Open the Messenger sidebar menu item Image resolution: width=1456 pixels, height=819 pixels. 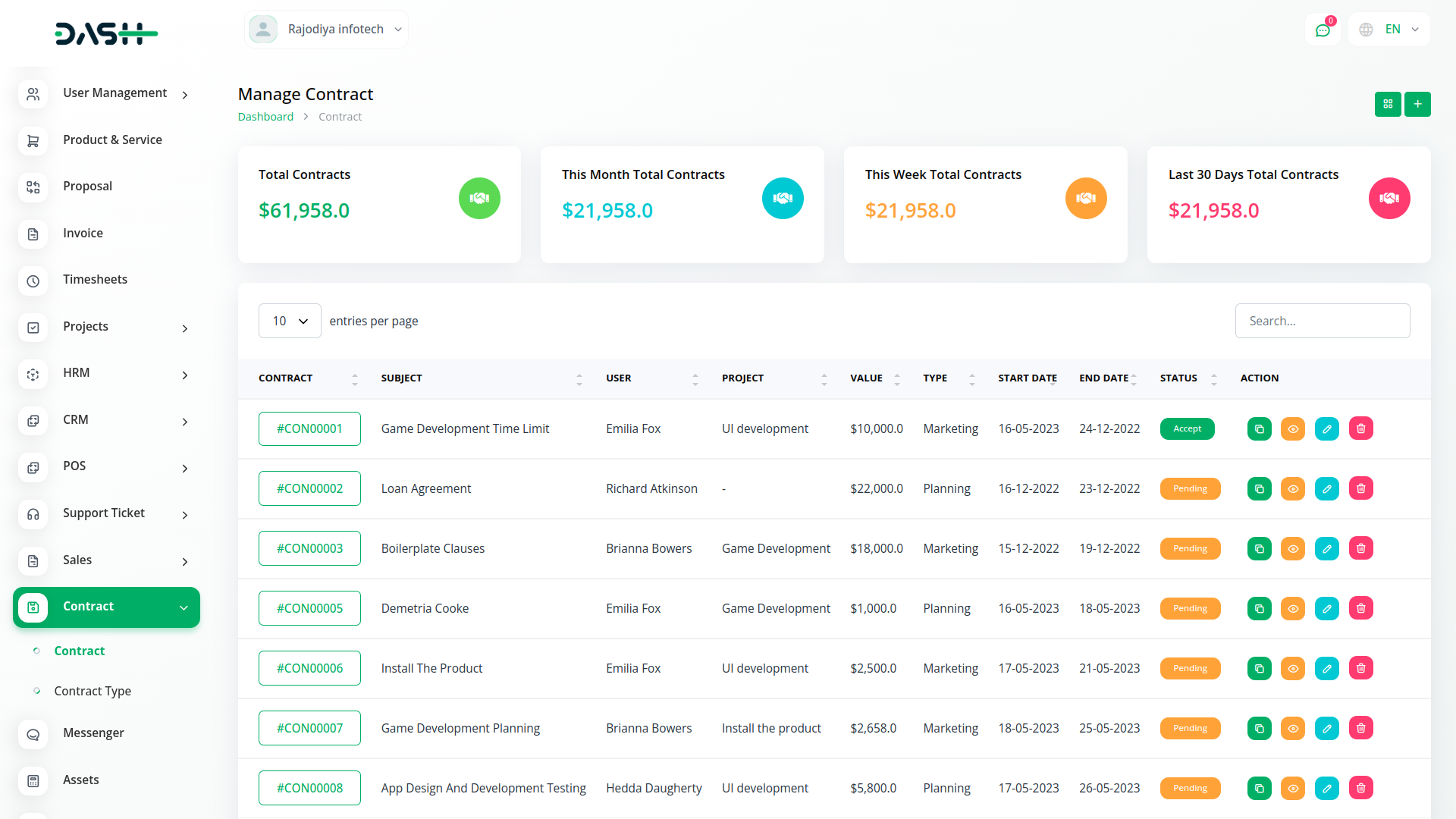click(x=93, y=733)
